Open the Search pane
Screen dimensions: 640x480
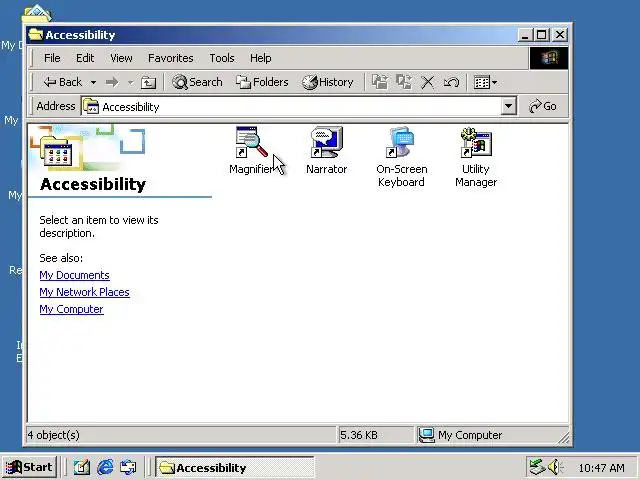click(x=197, y=82)
